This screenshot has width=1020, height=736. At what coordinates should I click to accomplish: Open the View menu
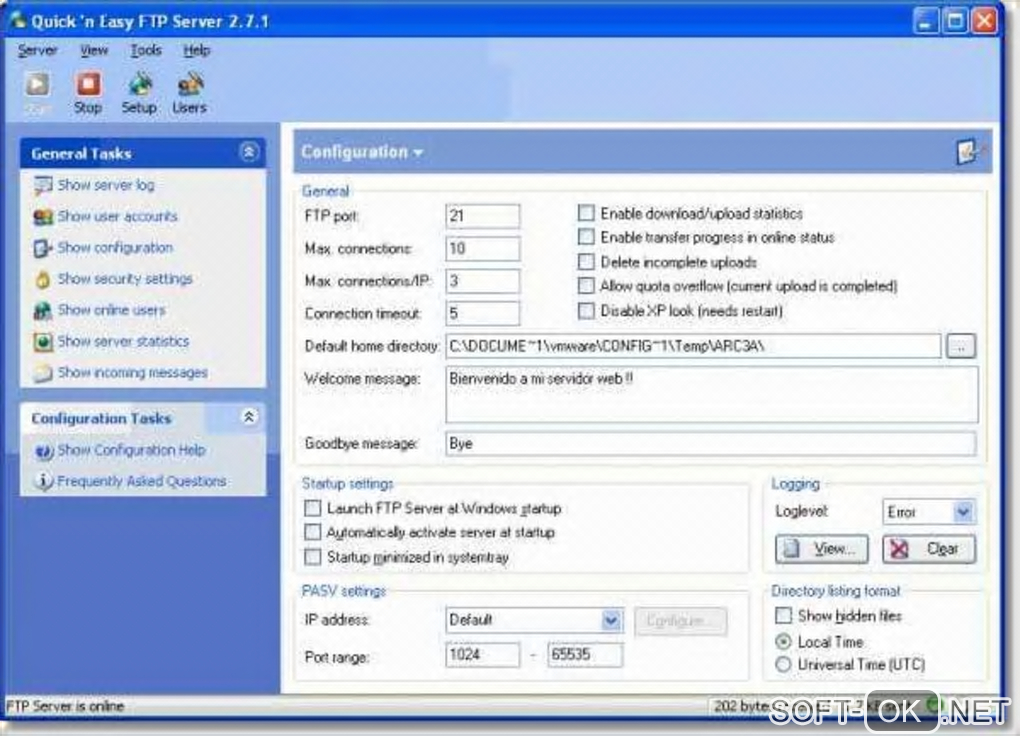coord(94,50)
